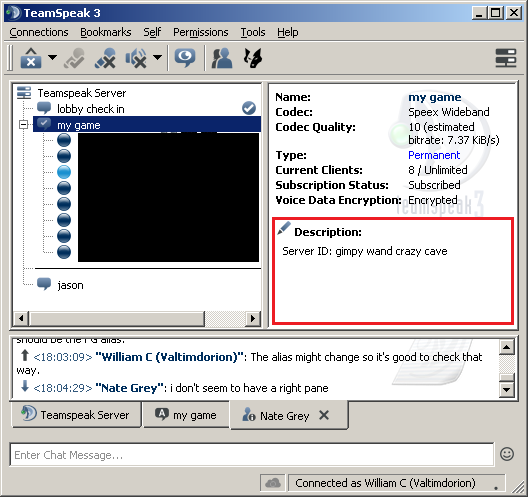Click the default channel checkmark icon for lobby
Image resolution: width=528 pixels, height=497 pixels.
(249, 108)
